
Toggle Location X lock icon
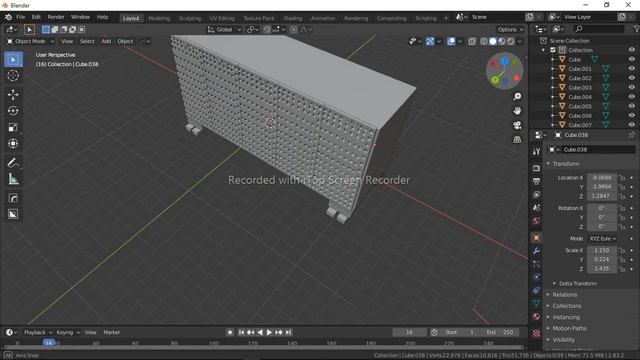coord(622,178)
